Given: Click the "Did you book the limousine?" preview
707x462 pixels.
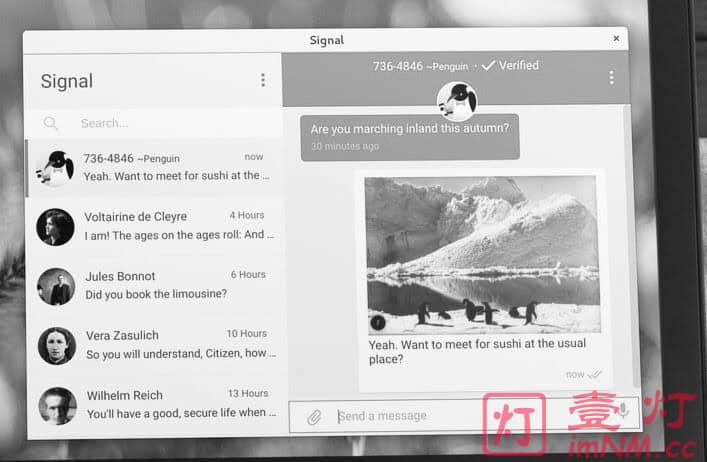Looking at the screenshot, I should click(156, 294).
